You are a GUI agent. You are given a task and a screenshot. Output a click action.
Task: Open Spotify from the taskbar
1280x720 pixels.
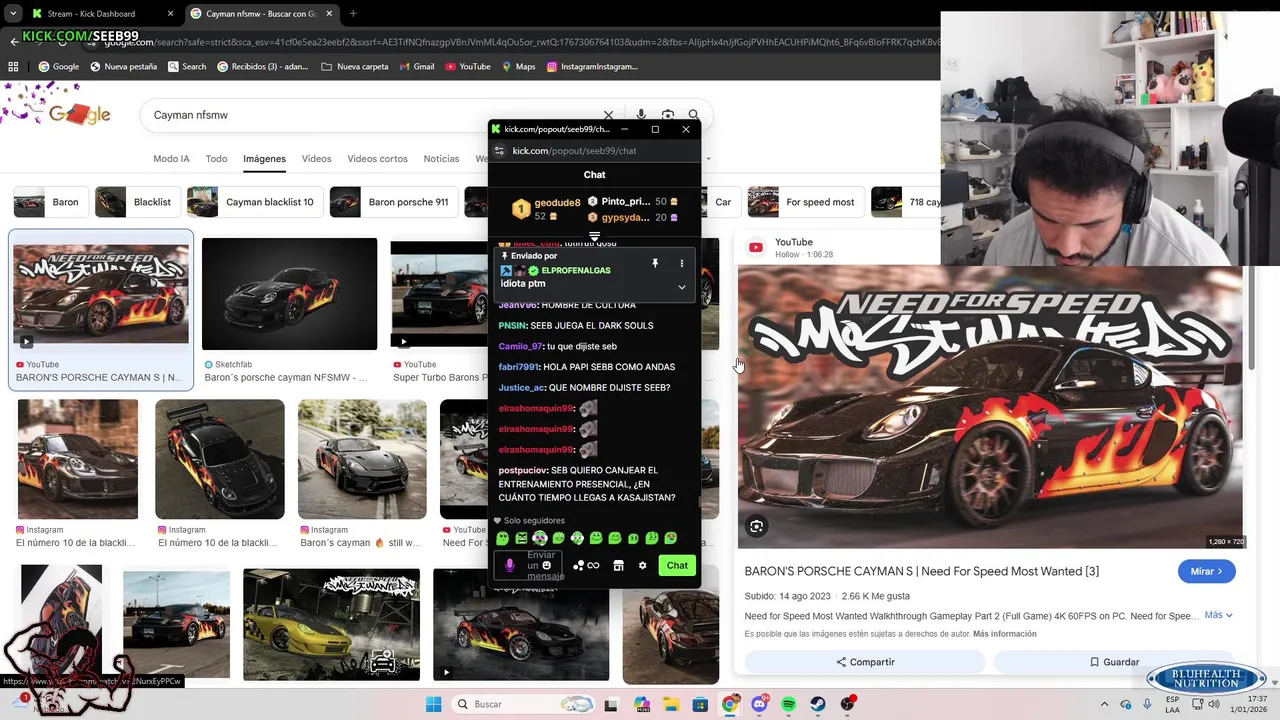click(789, 704)
